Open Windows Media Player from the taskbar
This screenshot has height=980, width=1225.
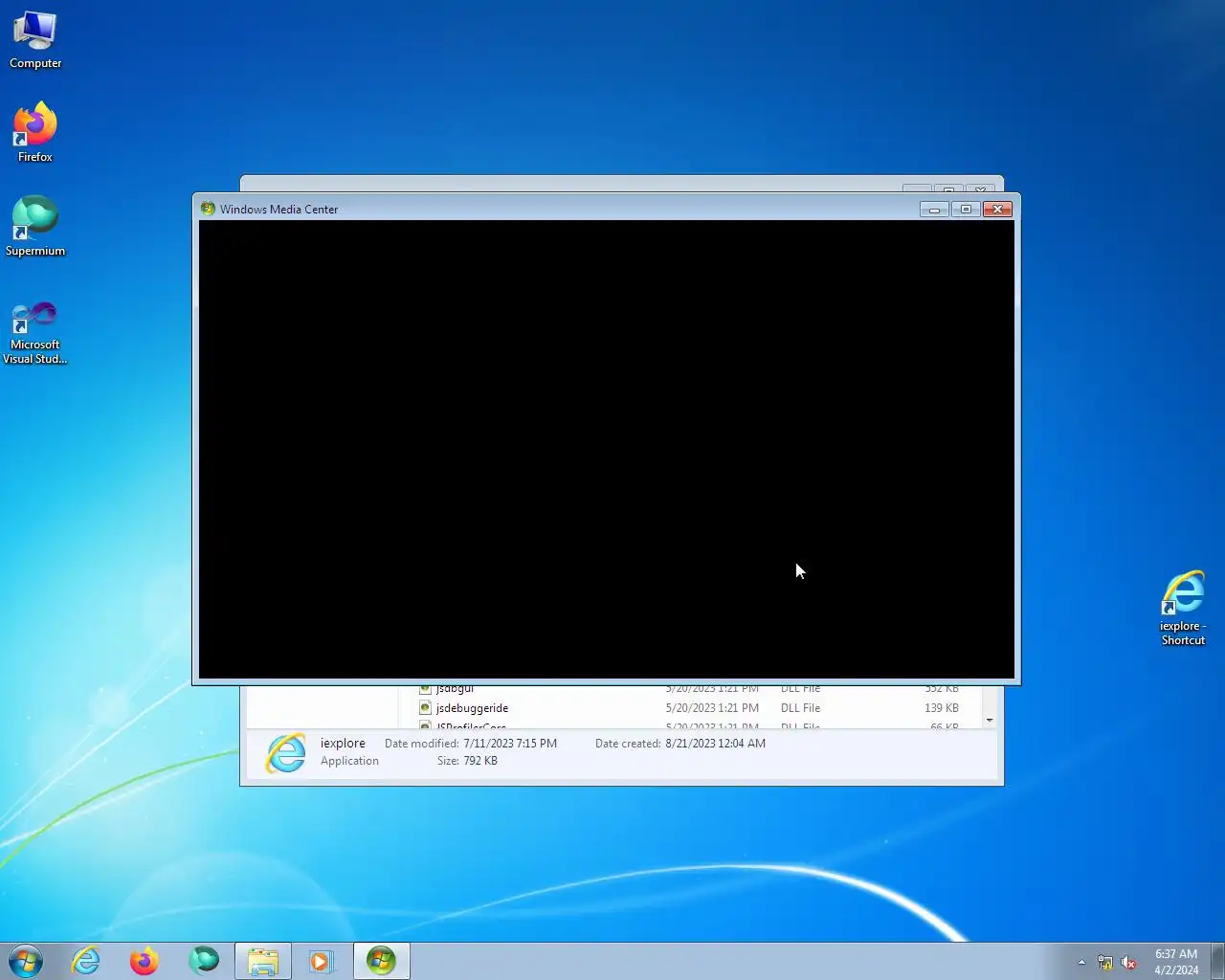(322, 961)
